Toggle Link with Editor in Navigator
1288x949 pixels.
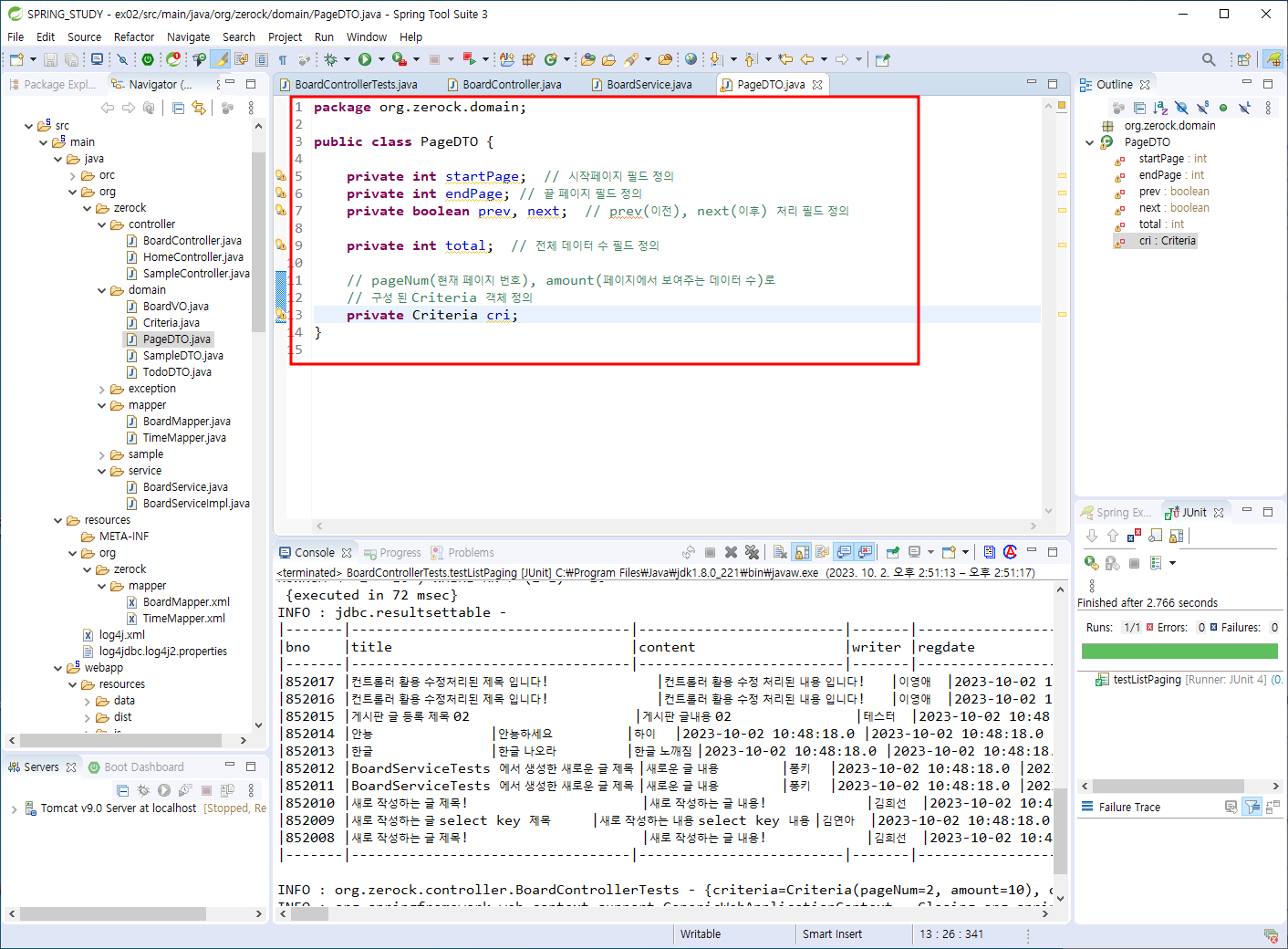[x=199, y=108]
